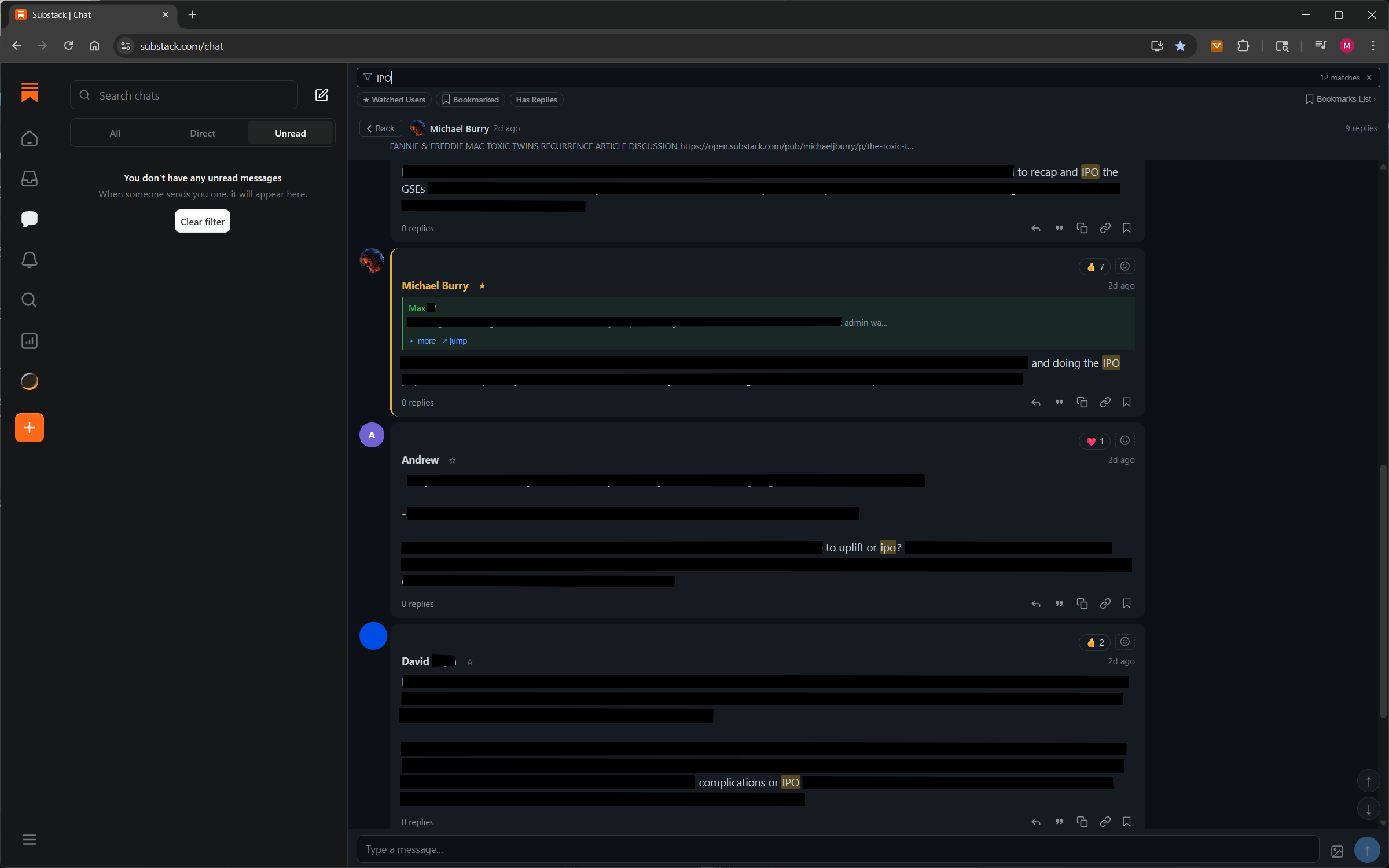Switch to the All chats tab
The height and width of the screenshot is (868, 1389).
point(114,133)
